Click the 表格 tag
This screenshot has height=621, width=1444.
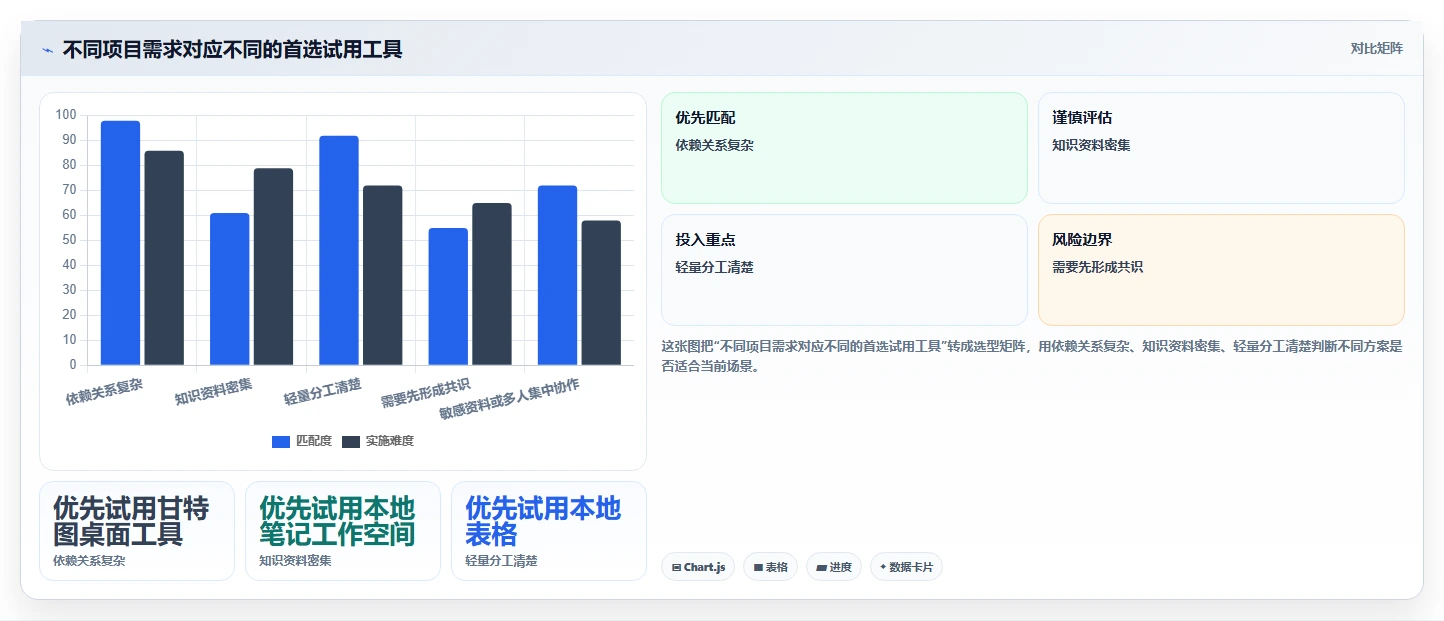tap(770, 567)
